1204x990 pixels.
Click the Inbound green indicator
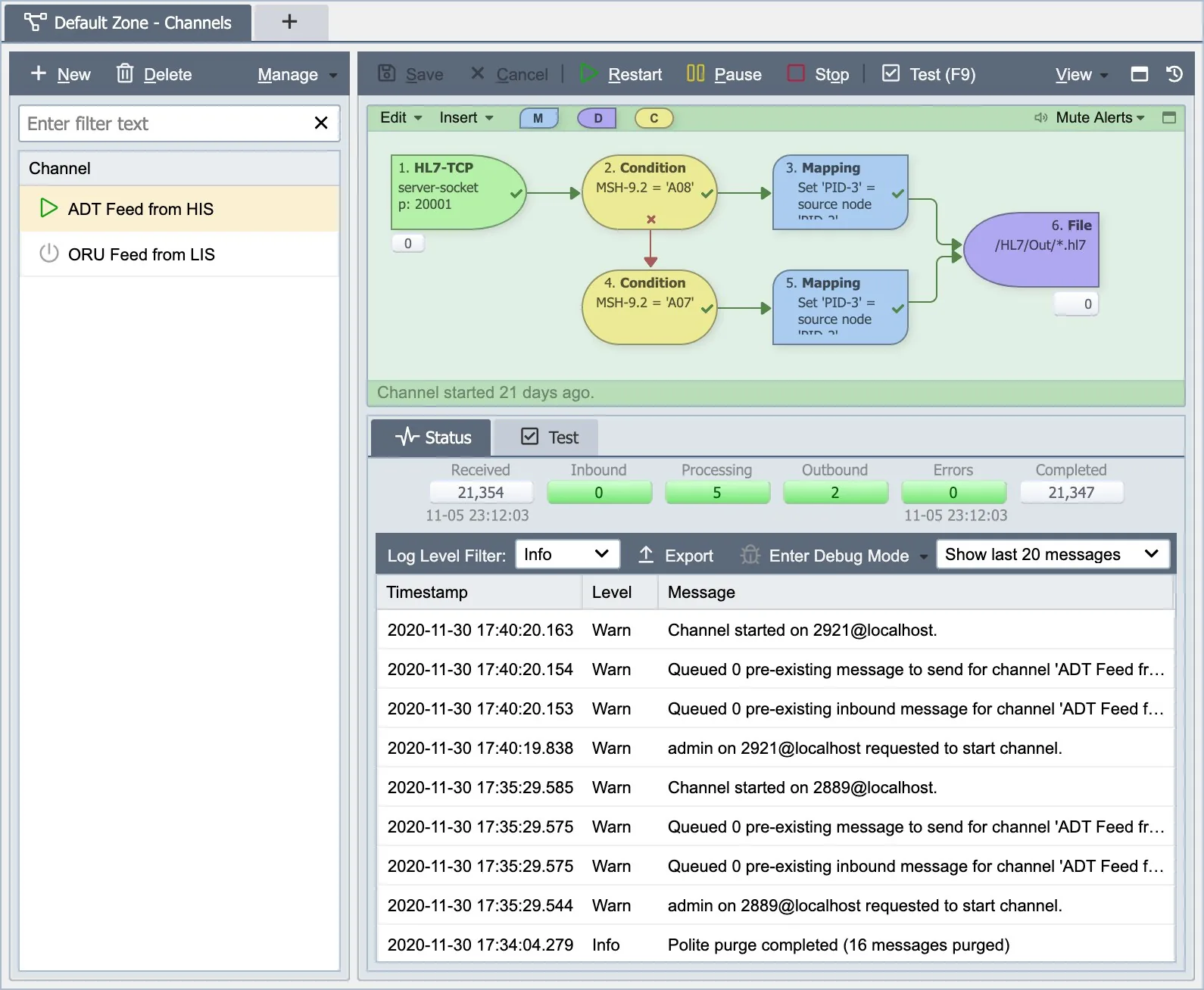tap(599, 493)
